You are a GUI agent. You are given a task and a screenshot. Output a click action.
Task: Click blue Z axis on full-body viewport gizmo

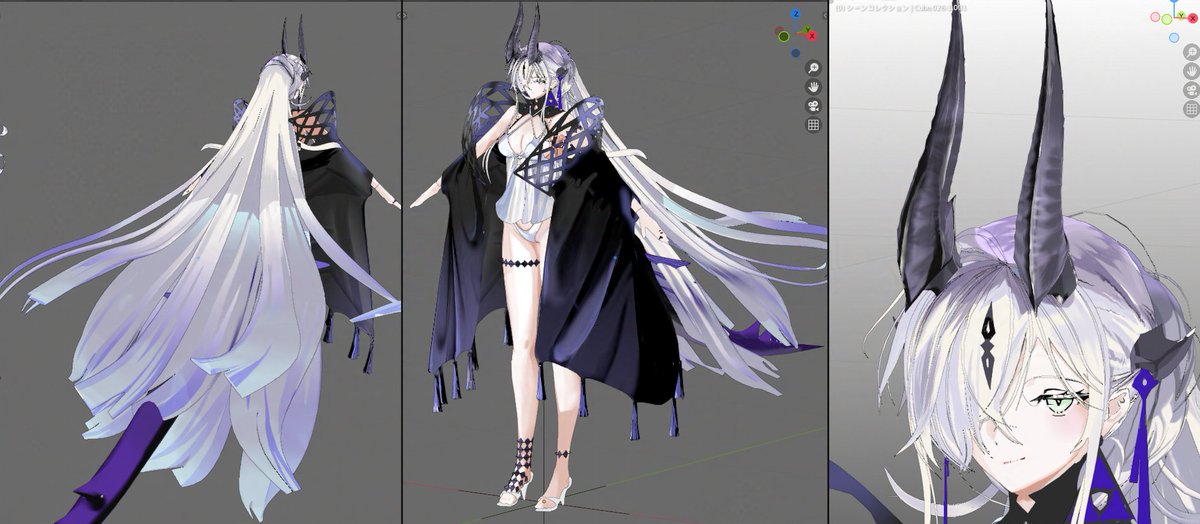pos(795,13)
